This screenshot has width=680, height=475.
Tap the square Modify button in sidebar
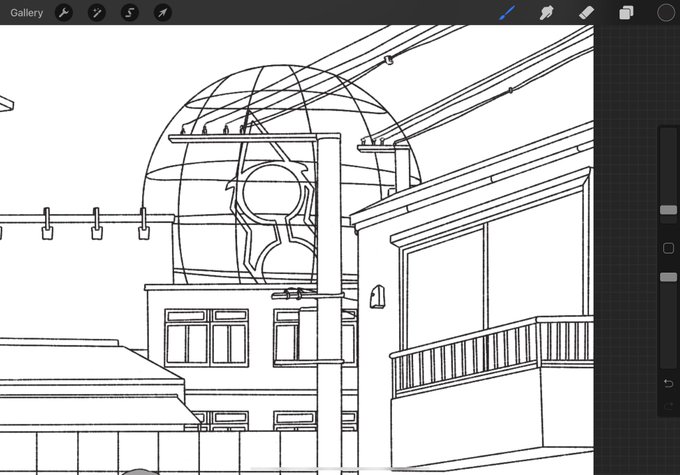click(668, 248)
